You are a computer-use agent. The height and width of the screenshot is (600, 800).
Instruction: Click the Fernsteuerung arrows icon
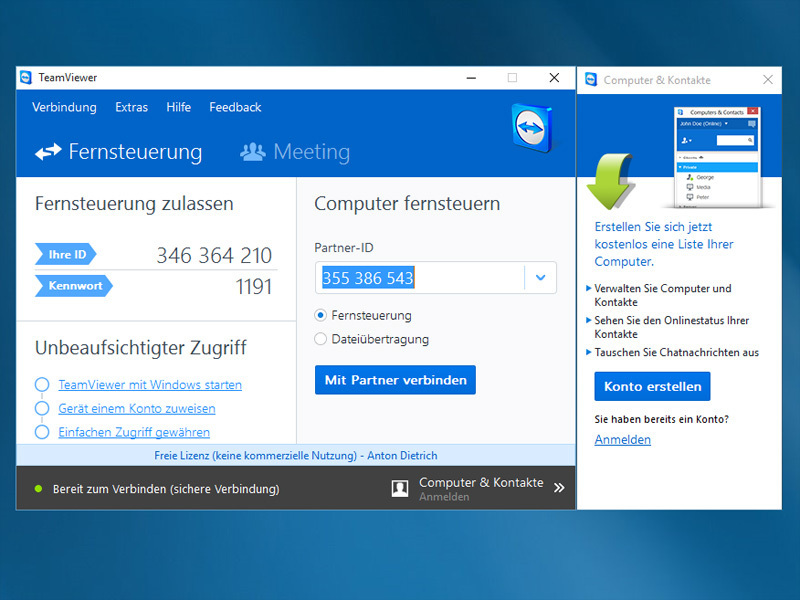[x=48, y=152]
